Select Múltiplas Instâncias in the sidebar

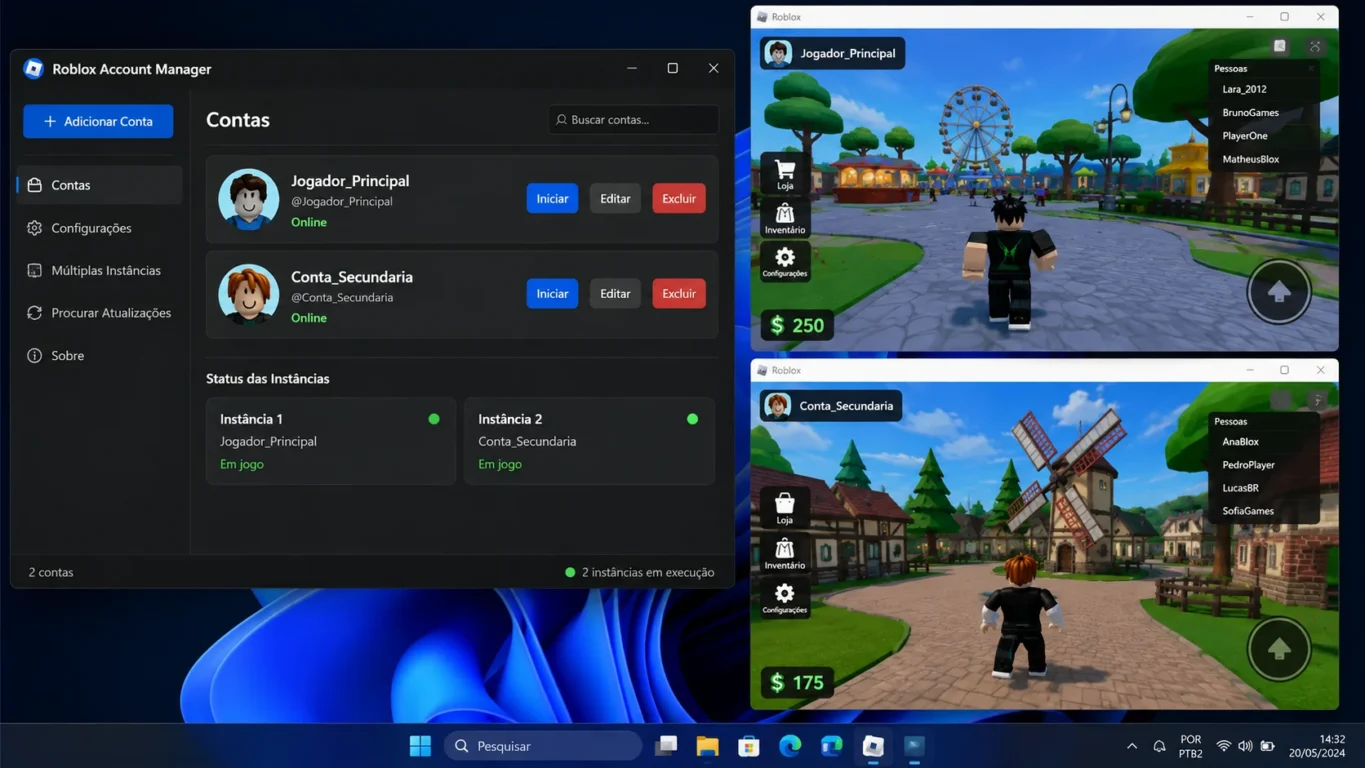99,270
